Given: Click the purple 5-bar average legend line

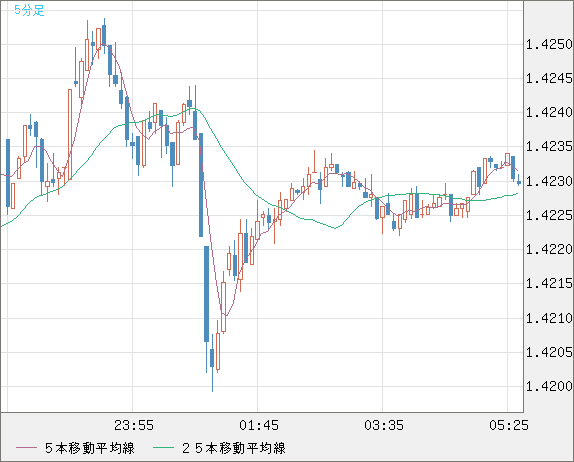Looking at the screenshot, I should point(26,448).
